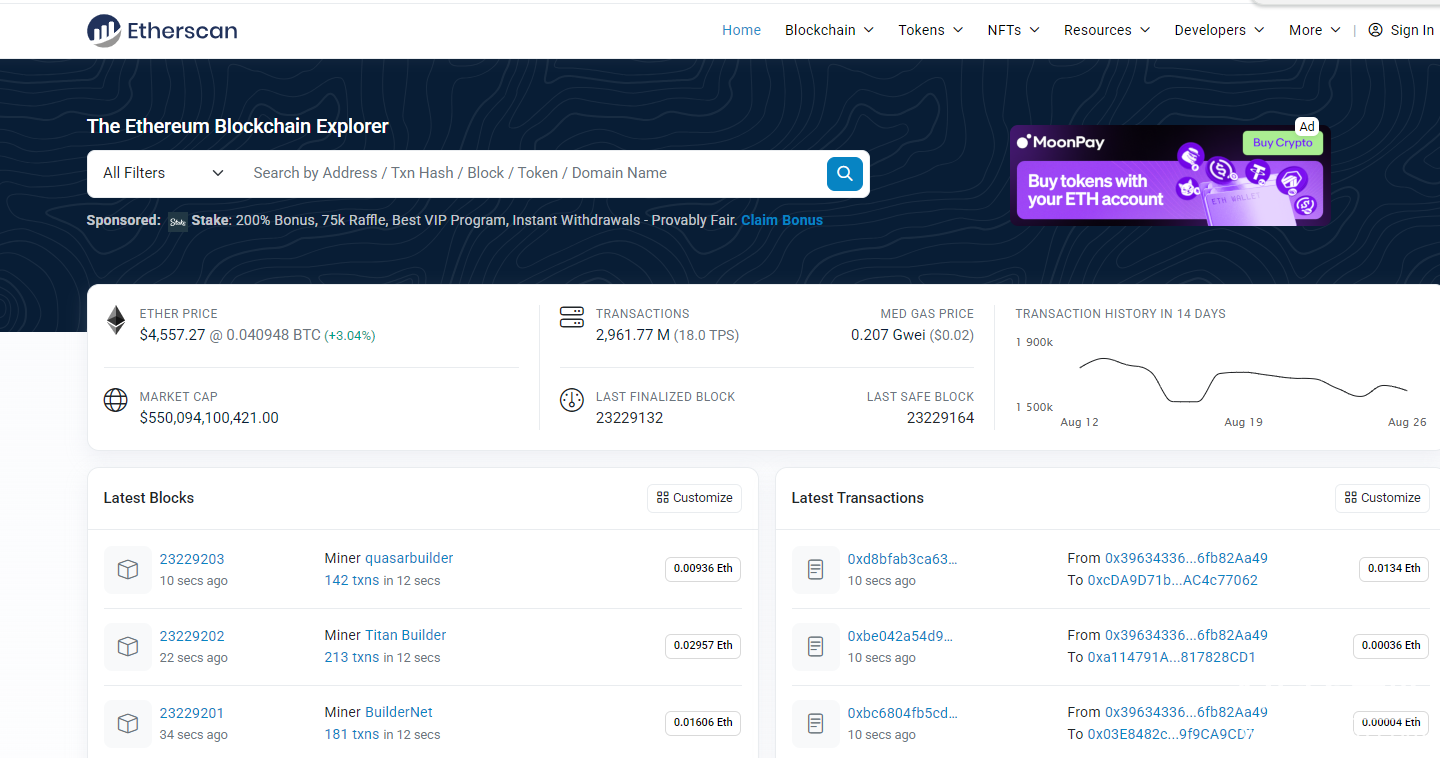Go to the Home nav item
This screenshot has height=758, width=1440.
click(741, 30)
